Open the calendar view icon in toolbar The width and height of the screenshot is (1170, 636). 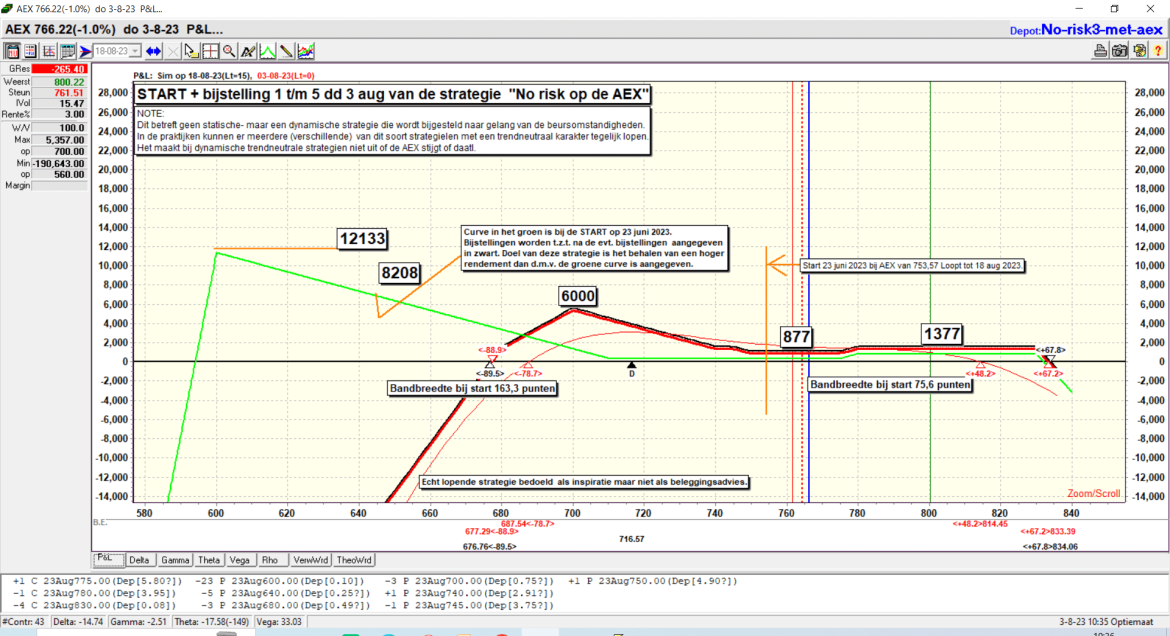[x=12, y=52]
